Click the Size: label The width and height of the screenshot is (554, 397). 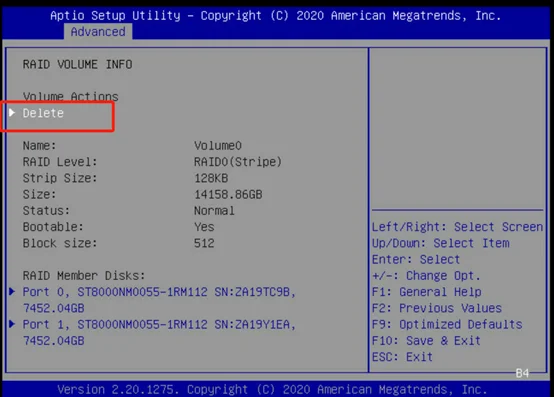tap(39, 194)
